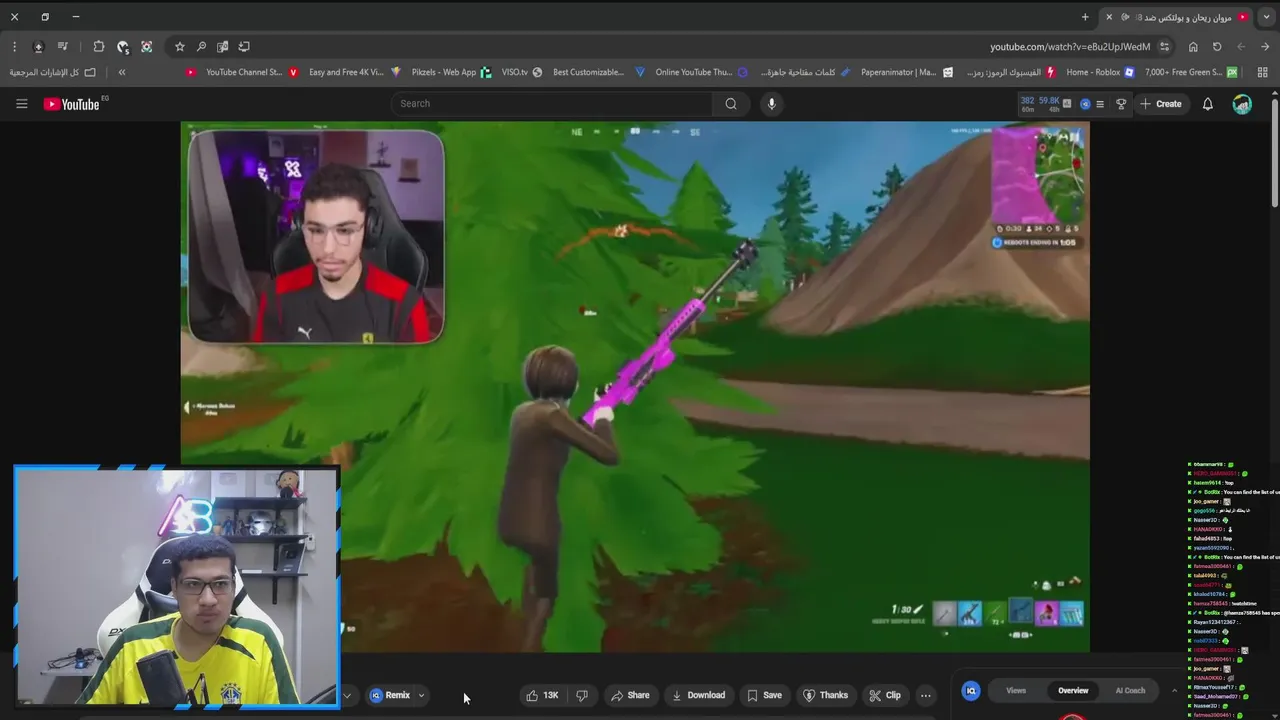This screenshot has width=1280, height=720.
Task: Download the video
Action: [699, 696]
